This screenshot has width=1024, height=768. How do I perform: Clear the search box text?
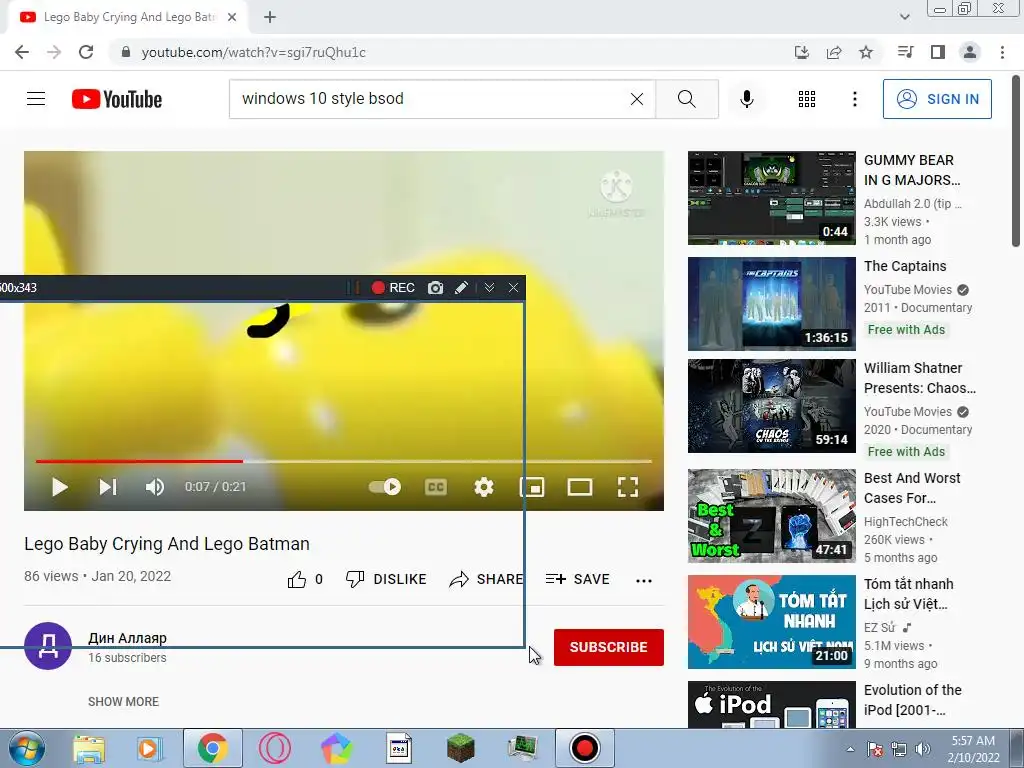pos(637,99)
